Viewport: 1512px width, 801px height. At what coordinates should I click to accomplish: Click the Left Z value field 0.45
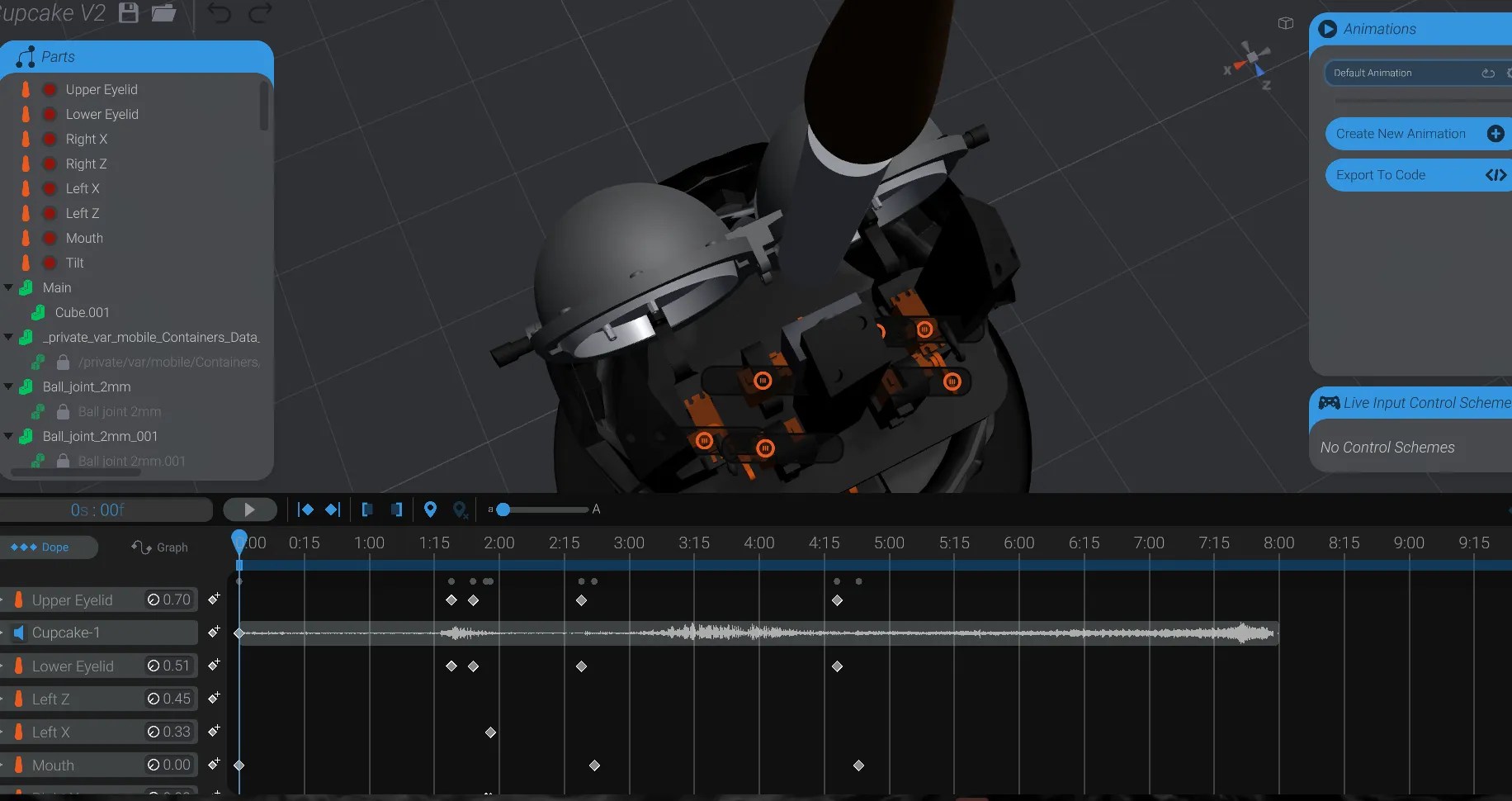coord(169,699)
